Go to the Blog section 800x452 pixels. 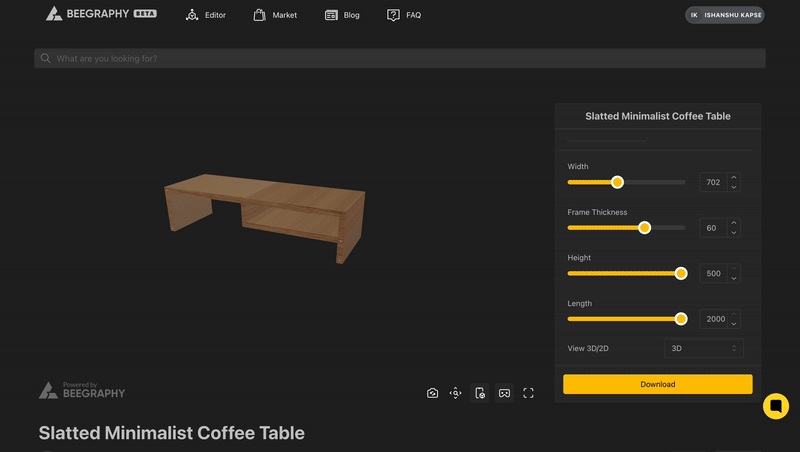pos(342,15)
